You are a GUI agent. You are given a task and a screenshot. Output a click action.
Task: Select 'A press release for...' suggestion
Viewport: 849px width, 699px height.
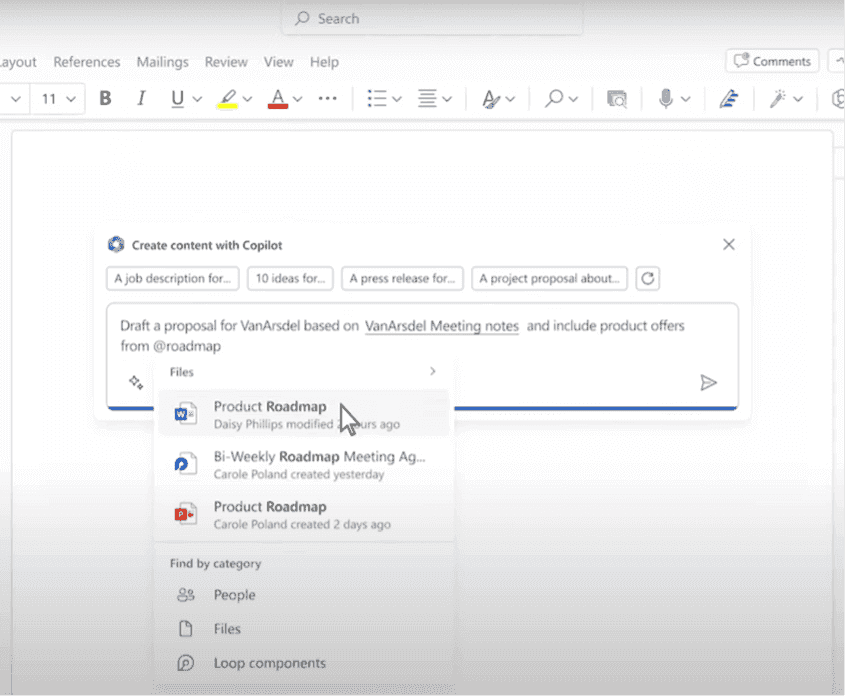pos(402,278)
